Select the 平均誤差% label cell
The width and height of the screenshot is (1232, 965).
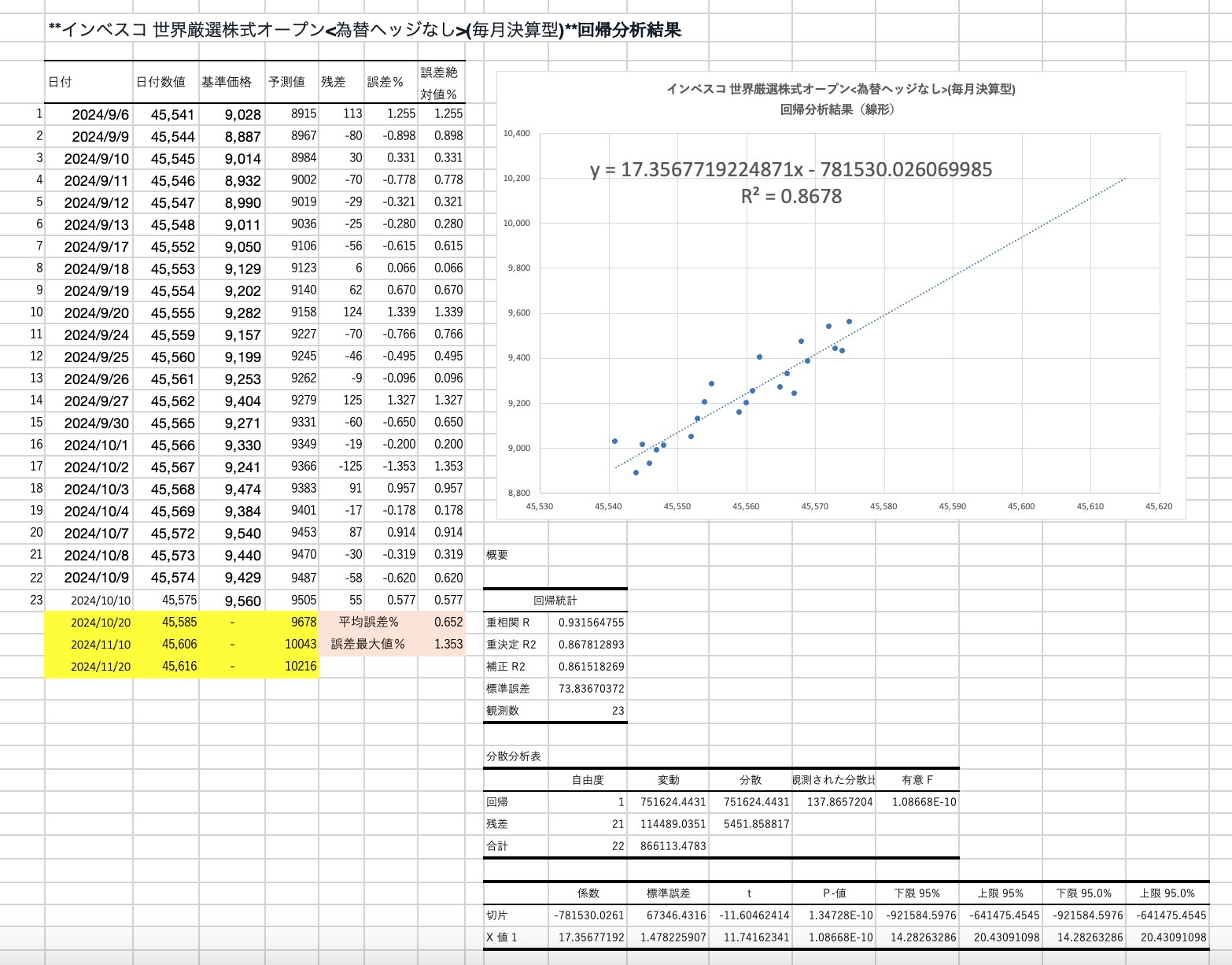[368, 622]
